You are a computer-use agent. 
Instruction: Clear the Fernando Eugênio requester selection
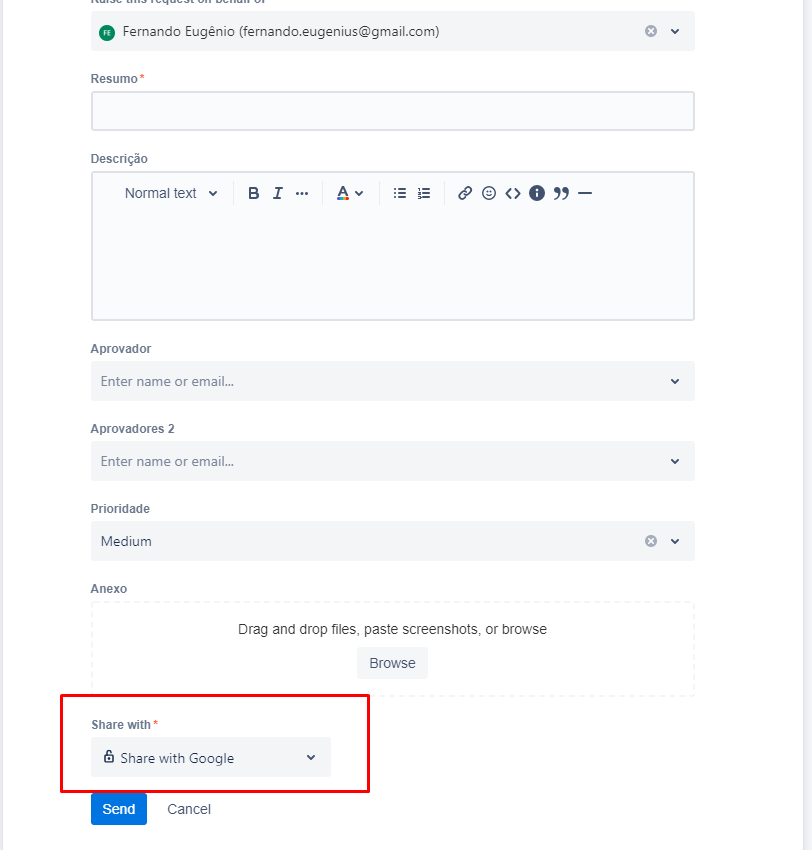pos(651,31)
